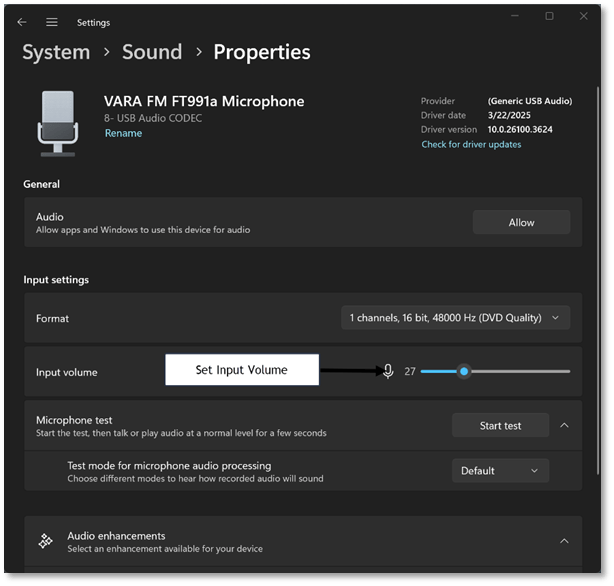Open the hamburger navigation menu
Screen dimensions: 614x586
pyautogui.click(x=52, y=22)
